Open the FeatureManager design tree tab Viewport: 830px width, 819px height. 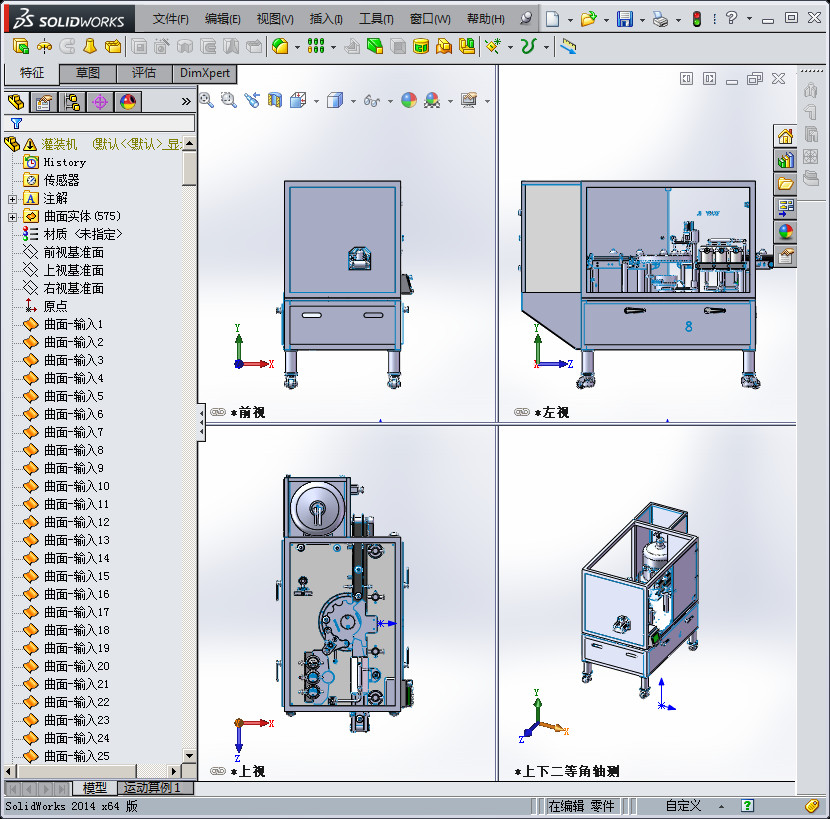[x=16, y=102]
